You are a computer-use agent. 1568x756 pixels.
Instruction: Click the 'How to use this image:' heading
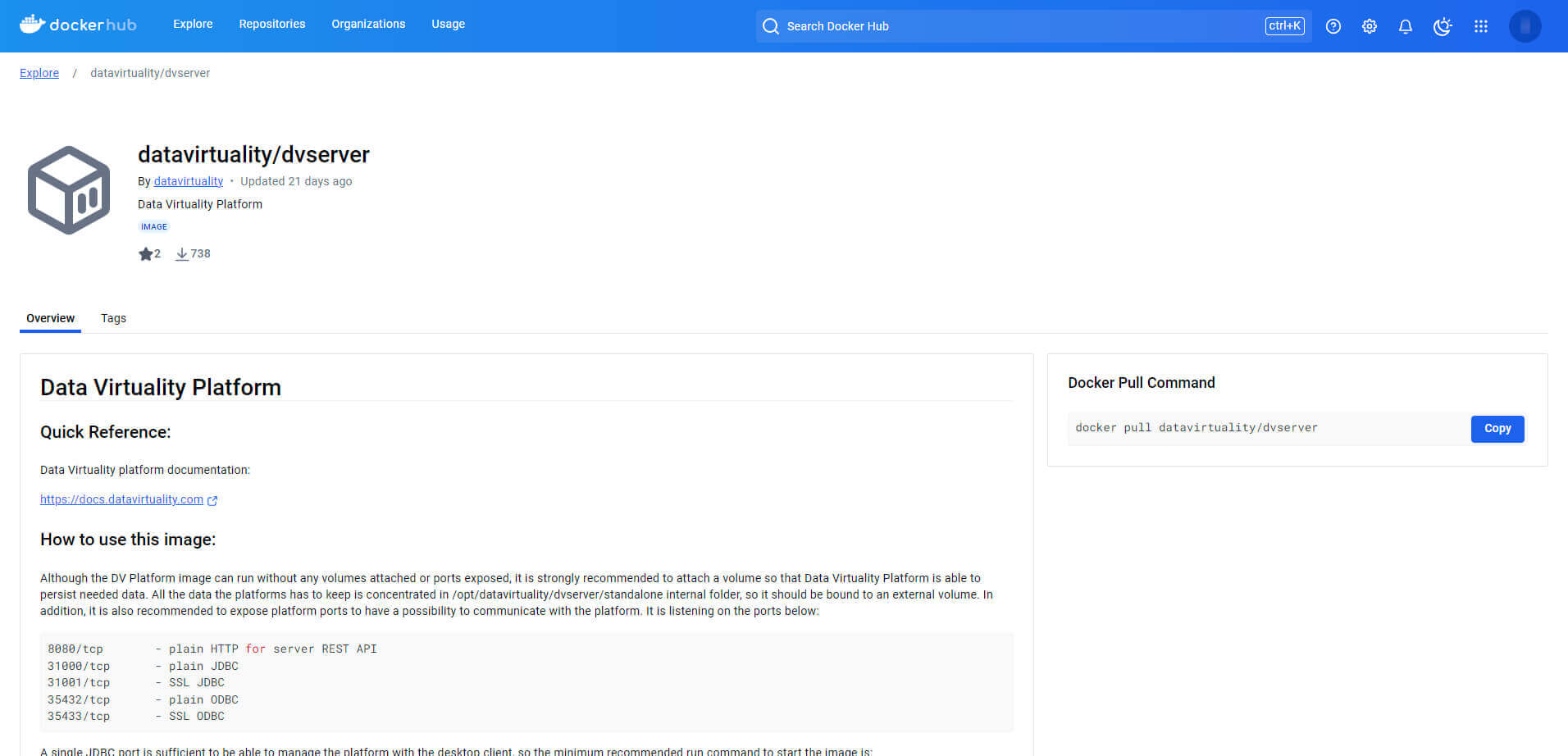pos(128,540)
